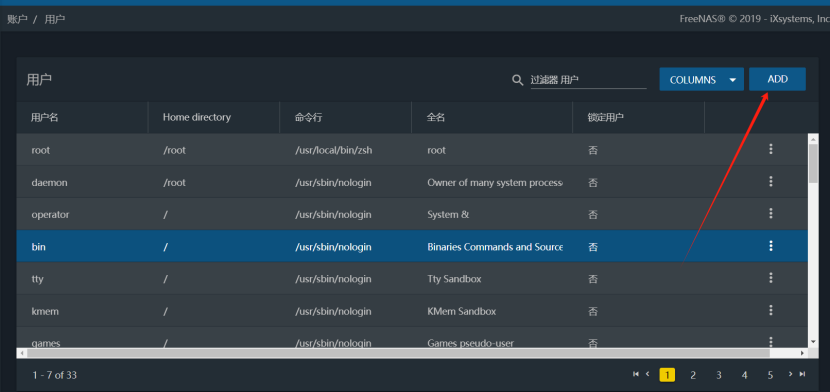
Task: Open the three-dot menu for daemon
Action: pos(771,181)
